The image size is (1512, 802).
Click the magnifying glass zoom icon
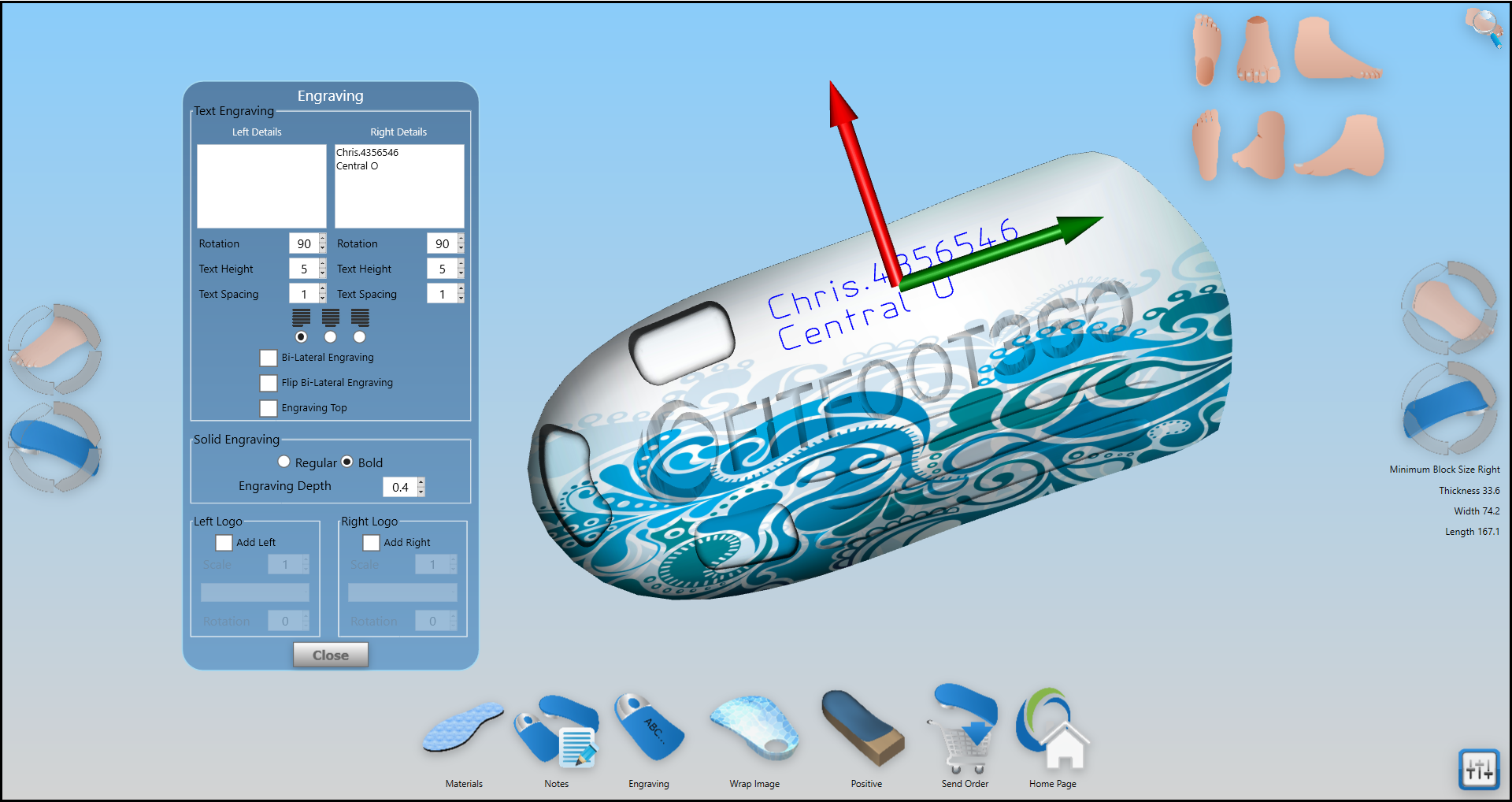click(x=1484, y=28)
